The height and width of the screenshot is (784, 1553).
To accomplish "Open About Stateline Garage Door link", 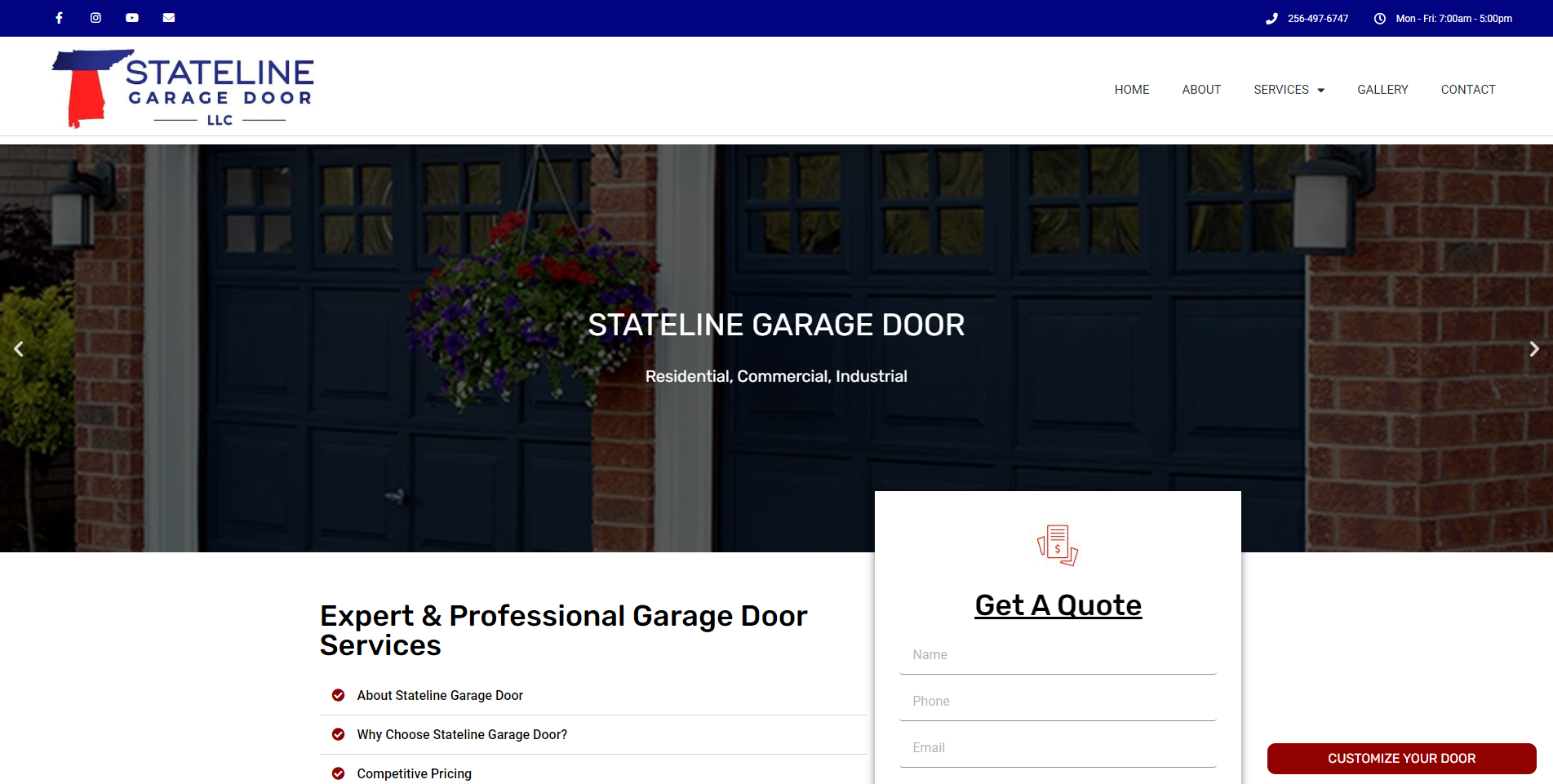I will pos(440,695).
